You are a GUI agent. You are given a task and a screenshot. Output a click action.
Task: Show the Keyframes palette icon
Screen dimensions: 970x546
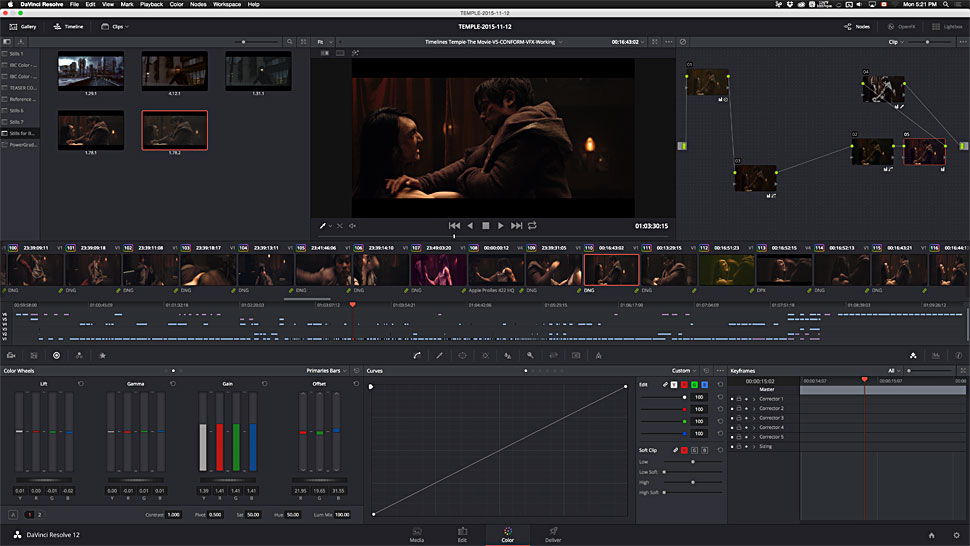pos(913,356)
